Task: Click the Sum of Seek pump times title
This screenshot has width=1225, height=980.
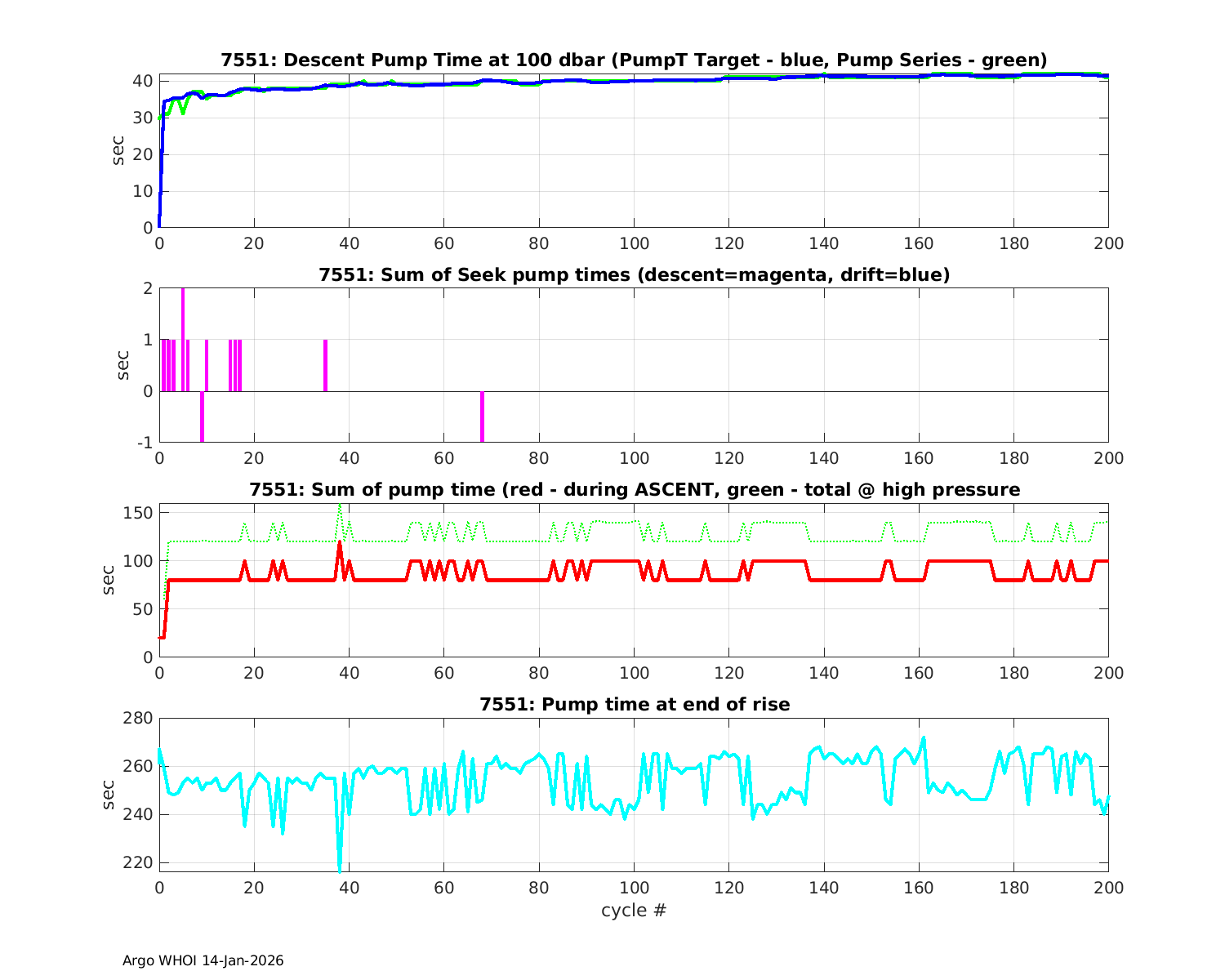Action: pyautogui.click(x=634, y=275)
